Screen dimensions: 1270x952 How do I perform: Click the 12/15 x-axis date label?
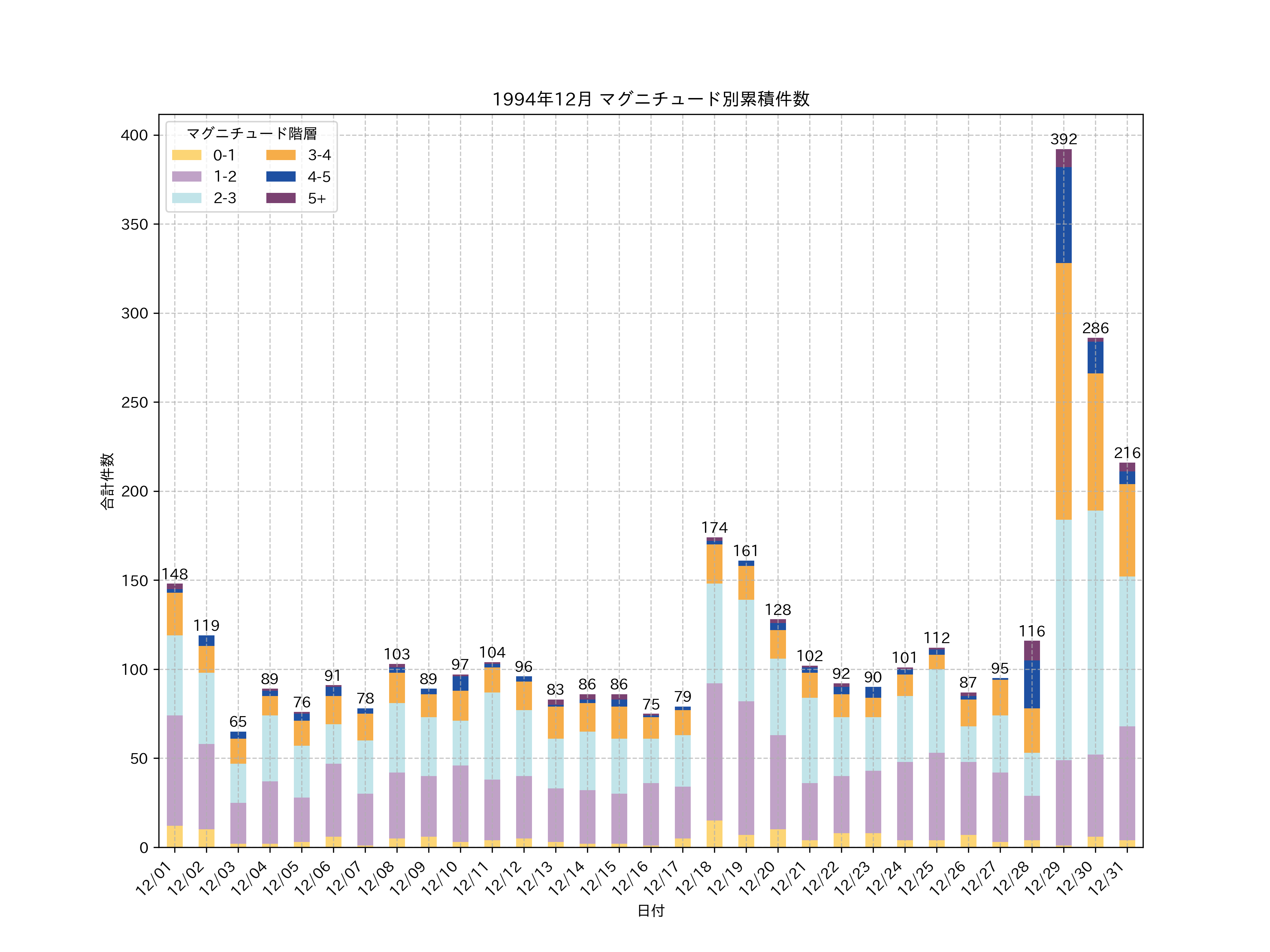tap(598, 878)
